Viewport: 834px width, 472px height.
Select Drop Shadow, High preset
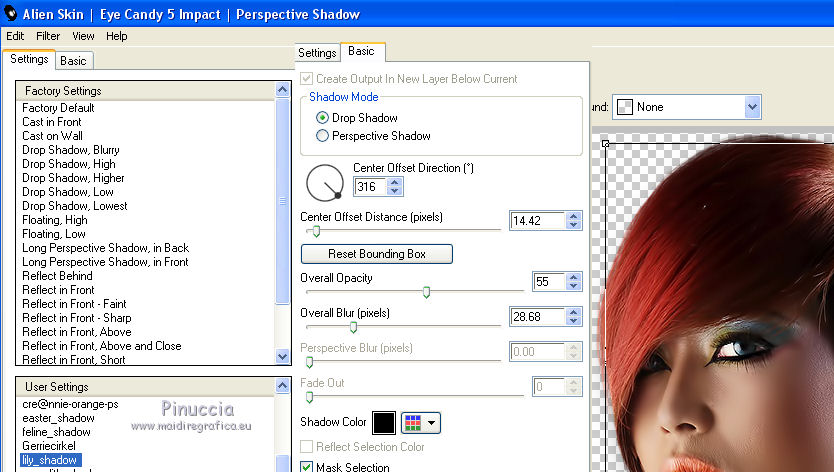coord(69,164)
